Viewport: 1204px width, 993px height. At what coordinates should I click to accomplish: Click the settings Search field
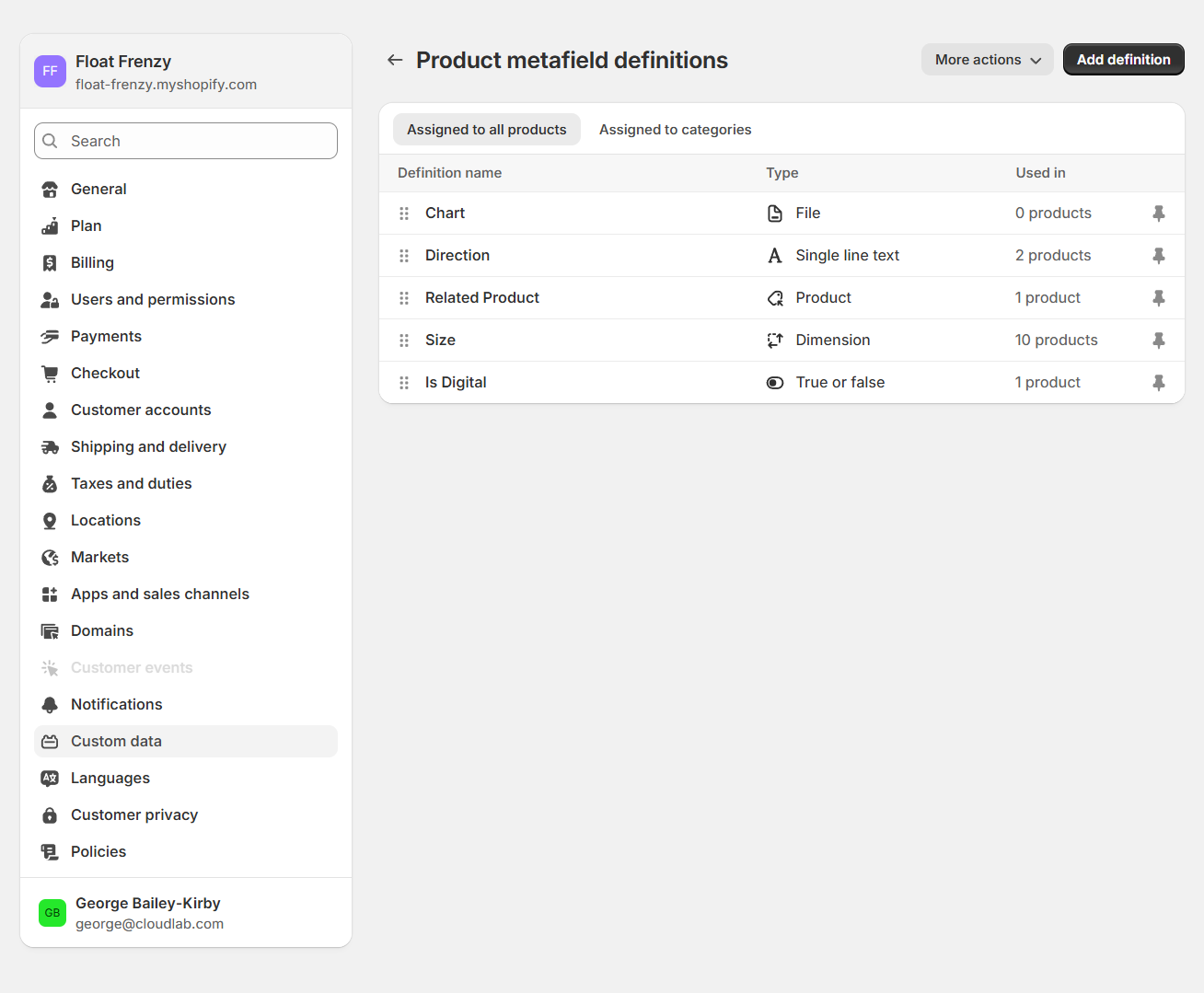point(186,141)
